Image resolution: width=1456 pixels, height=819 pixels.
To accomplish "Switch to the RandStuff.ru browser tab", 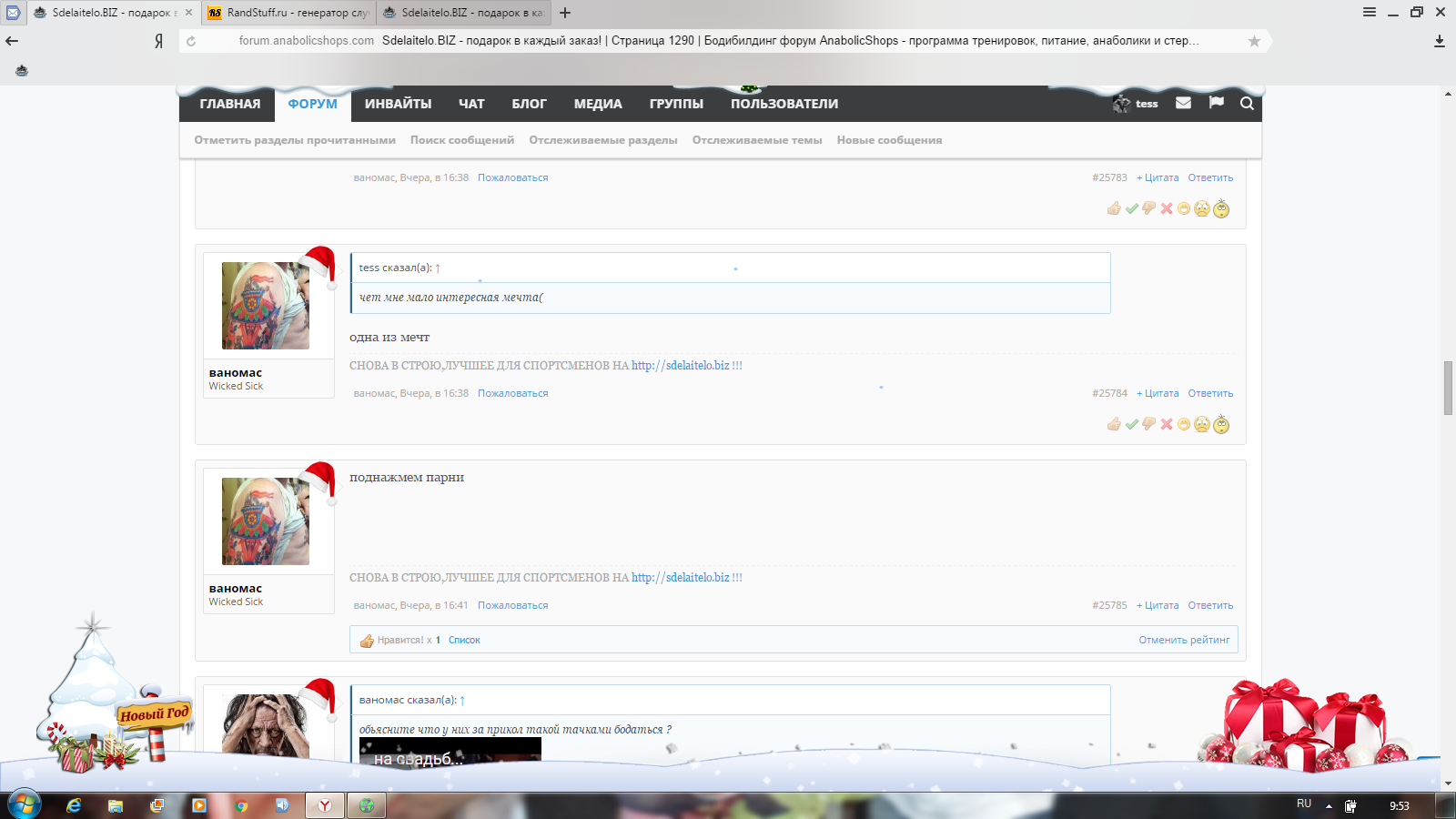I will coord(288,13).
